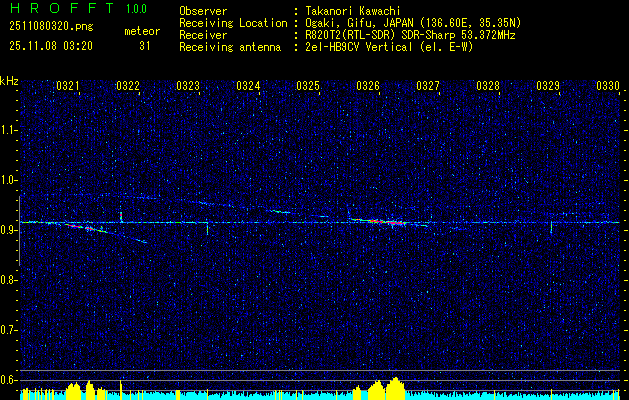The width and height of the screenshot is (629, 400).
Task: Click the HROFFT title text
Action: (62, 8)
